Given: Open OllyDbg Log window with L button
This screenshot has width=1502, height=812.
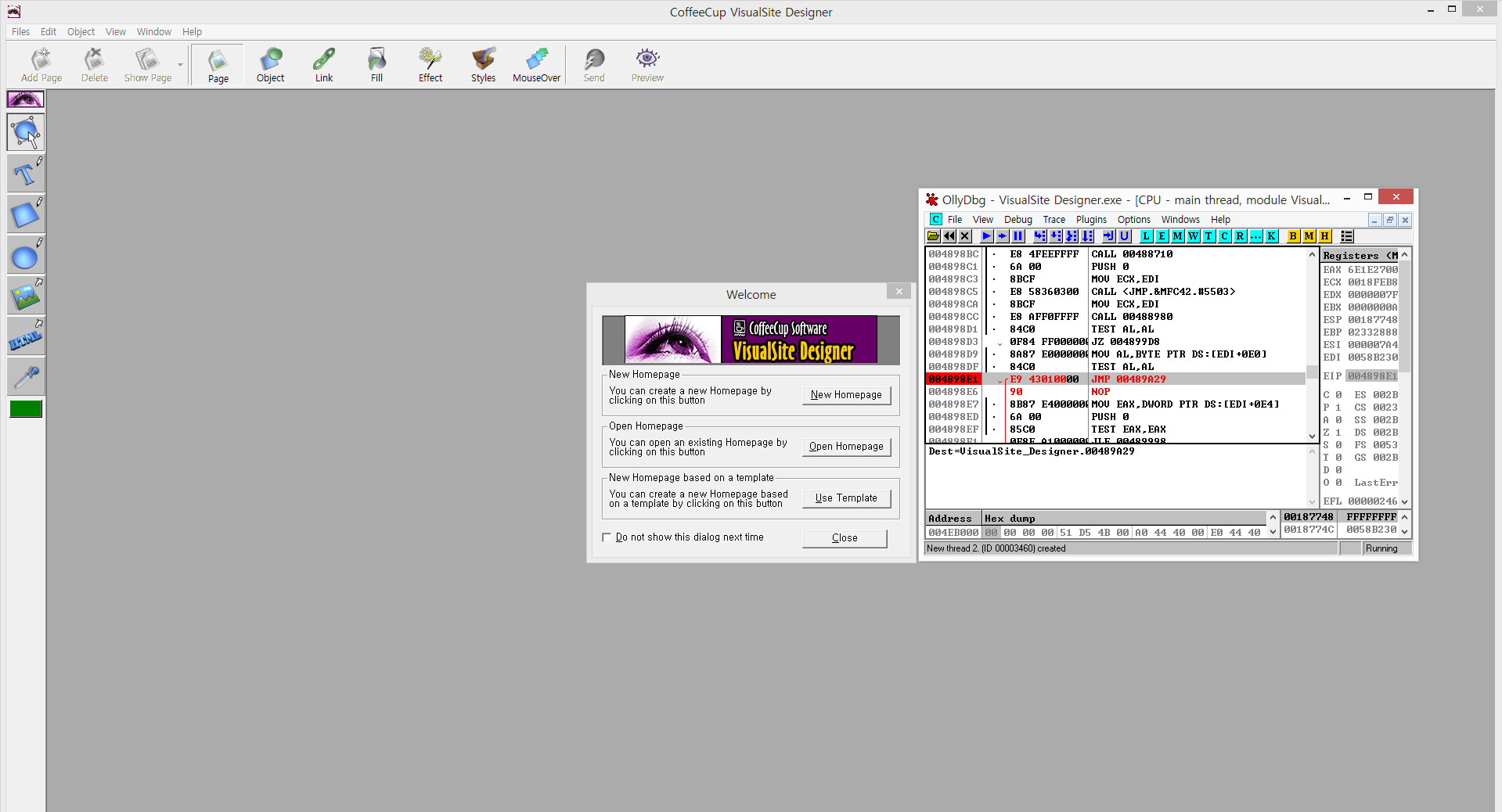Looking at the screenshot, I should tap(1147, 236).
